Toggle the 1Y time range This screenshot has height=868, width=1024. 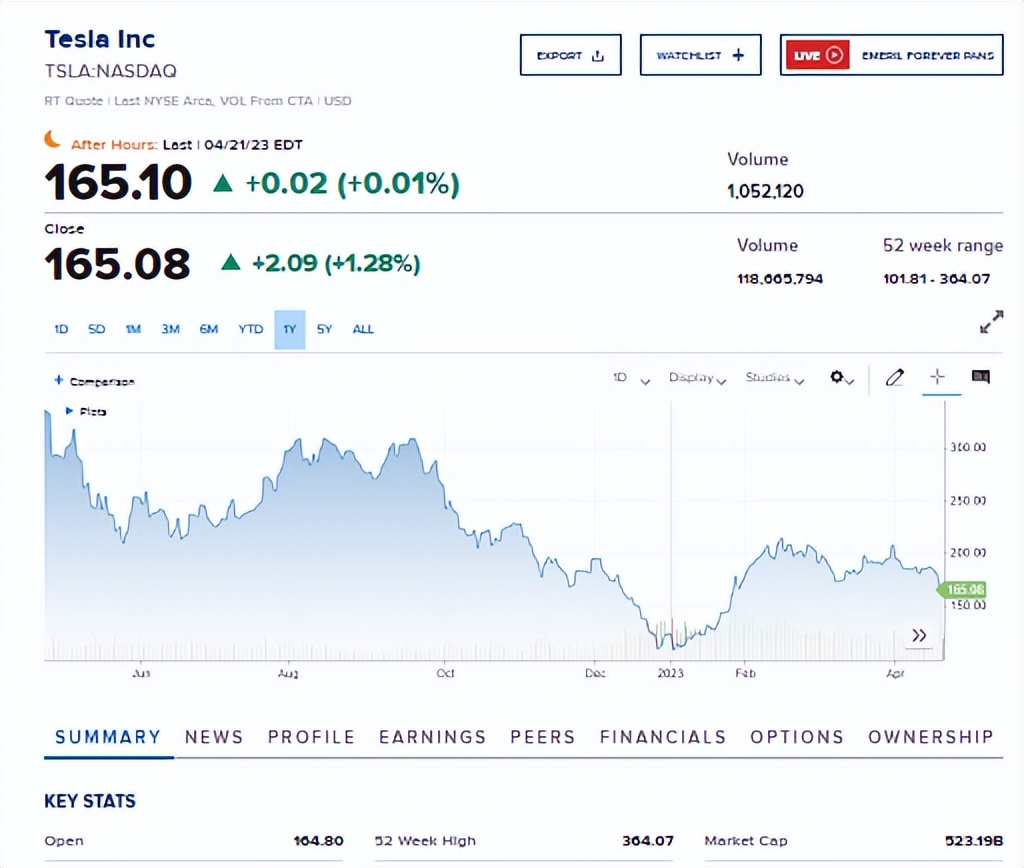pos(288,329)
